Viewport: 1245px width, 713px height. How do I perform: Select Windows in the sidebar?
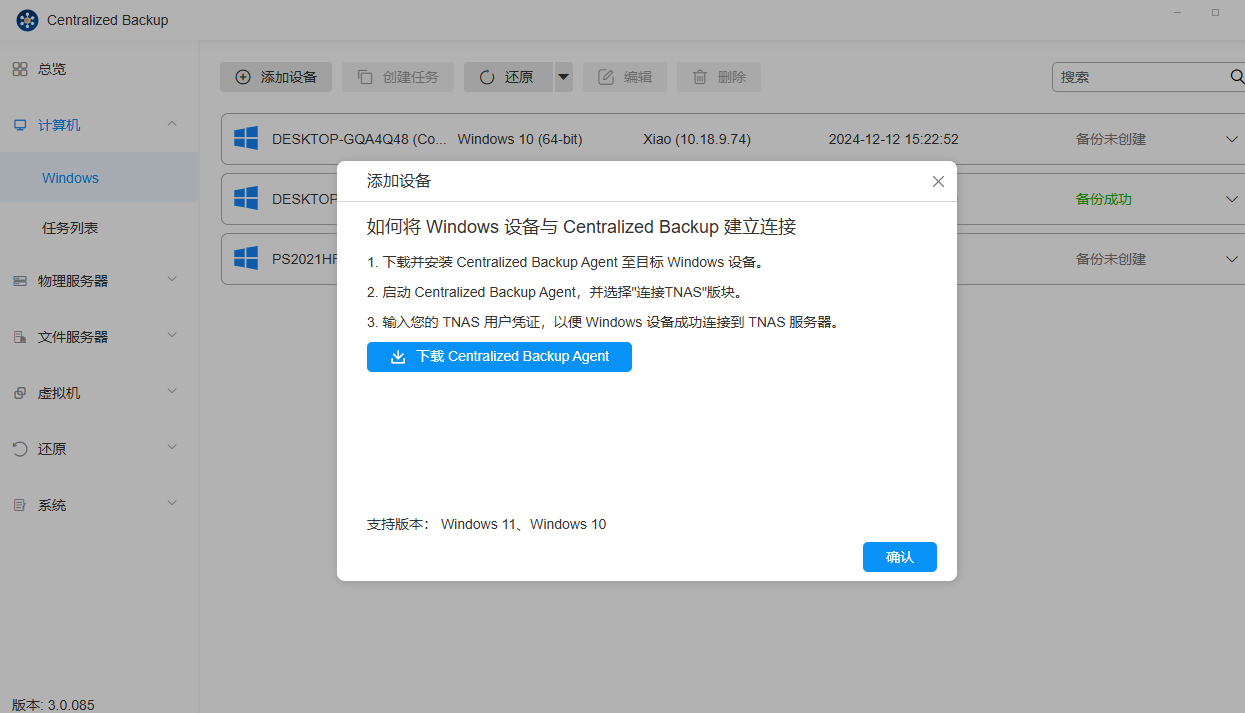70,178
